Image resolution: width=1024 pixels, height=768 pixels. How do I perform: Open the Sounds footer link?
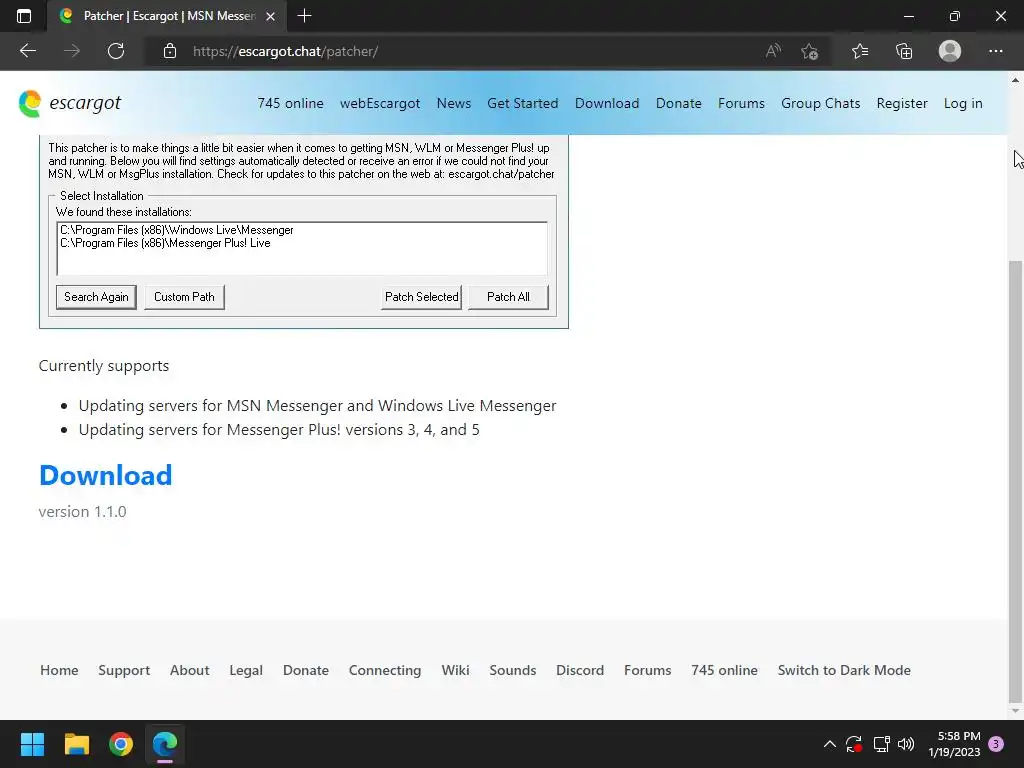[513, 670]
